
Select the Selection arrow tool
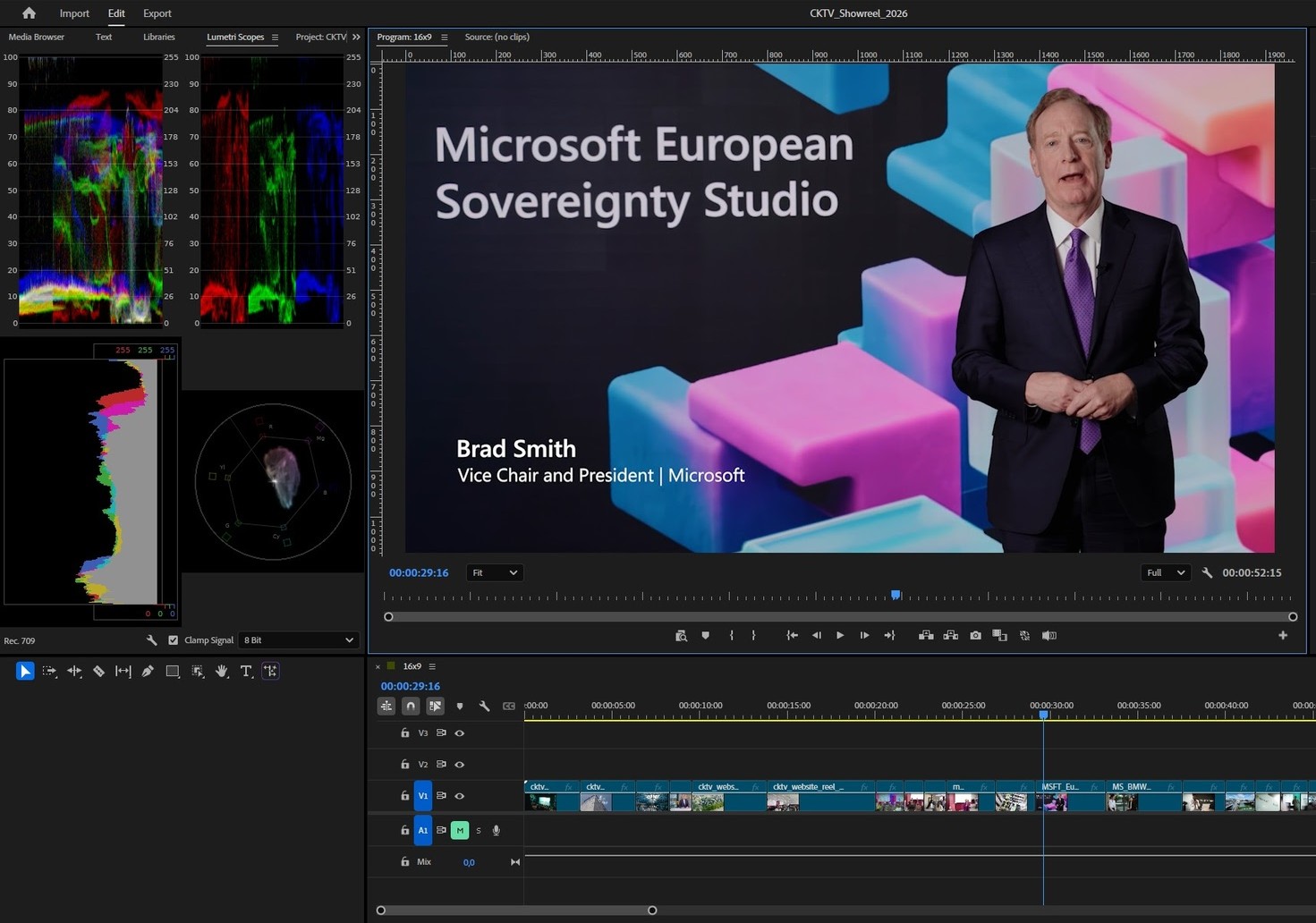click(25, 671)
